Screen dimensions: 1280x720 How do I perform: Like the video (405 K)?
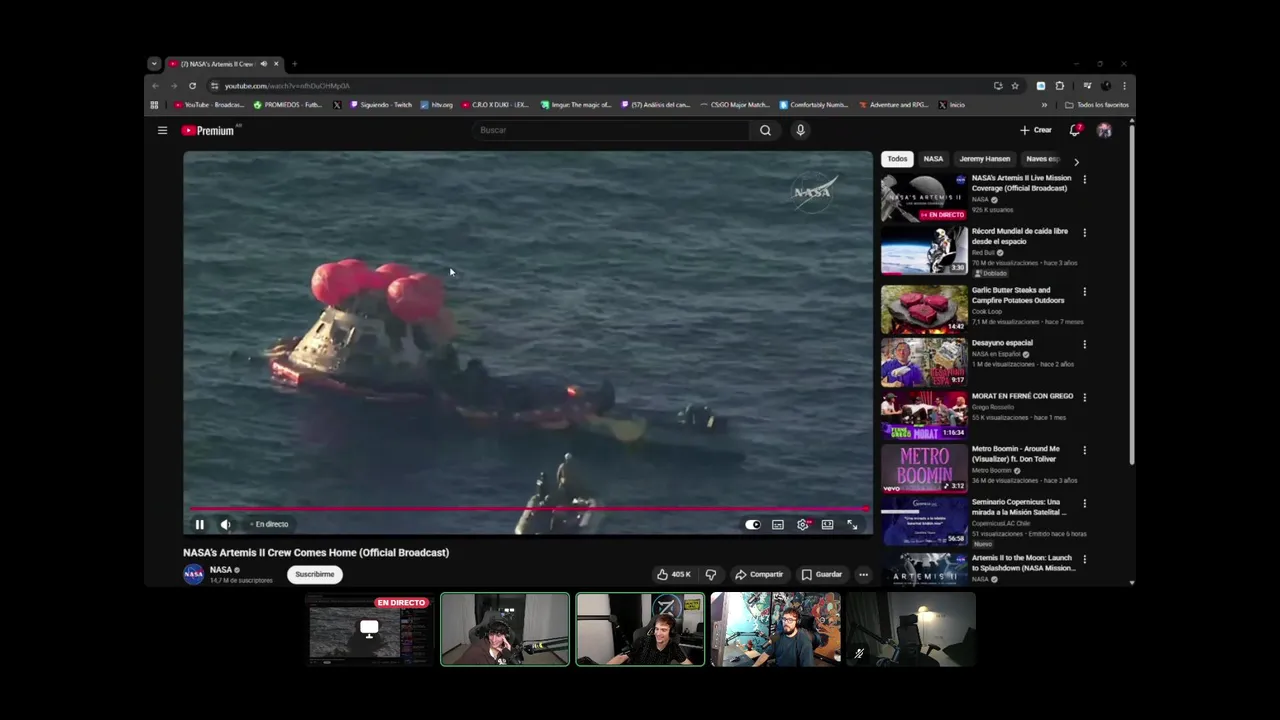674,574
